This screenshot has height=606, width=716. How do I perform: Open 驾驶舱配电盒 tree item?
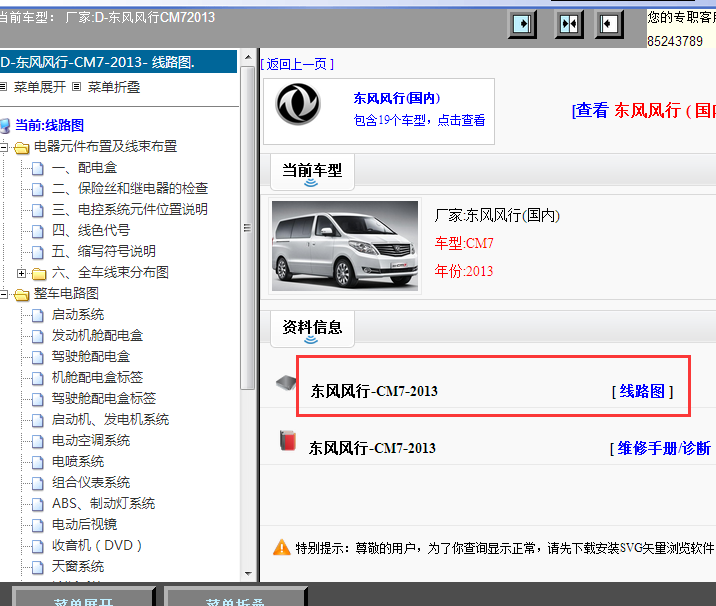(91, 356)
